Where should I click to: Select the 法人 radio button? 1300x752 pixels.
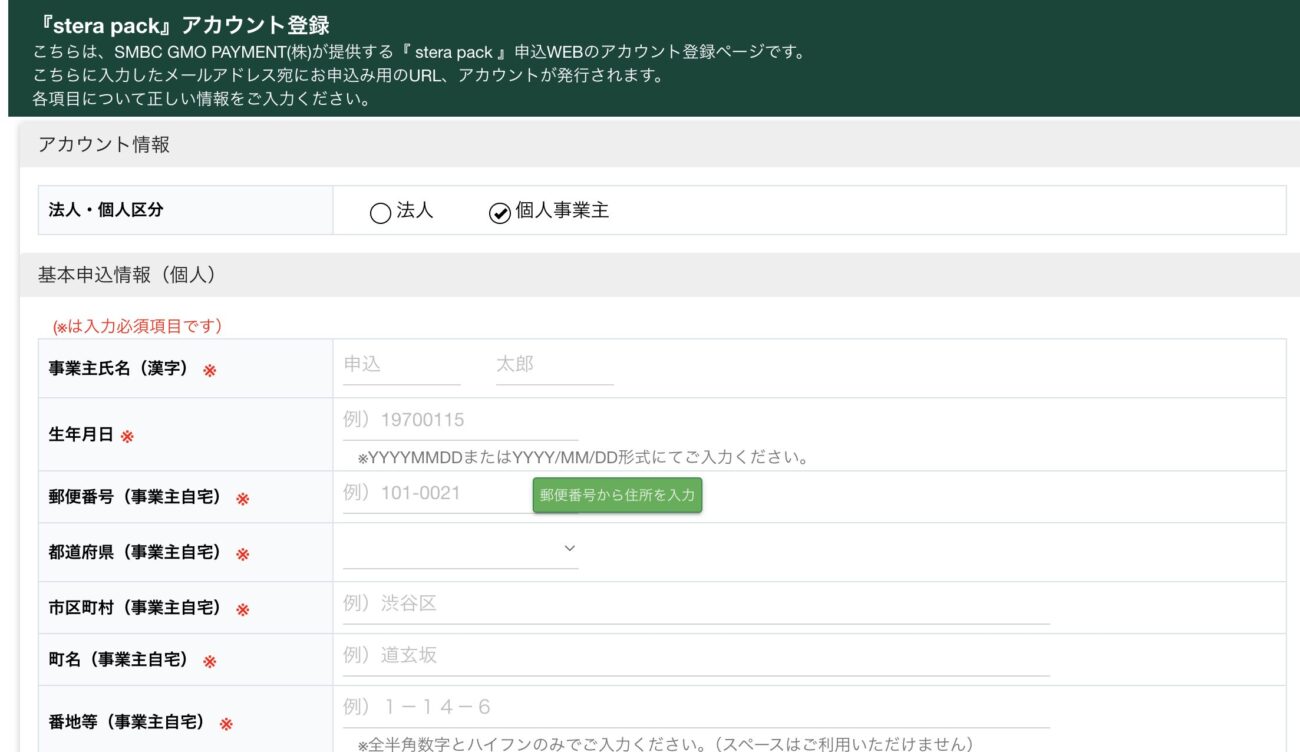click(x=380, y=213)
